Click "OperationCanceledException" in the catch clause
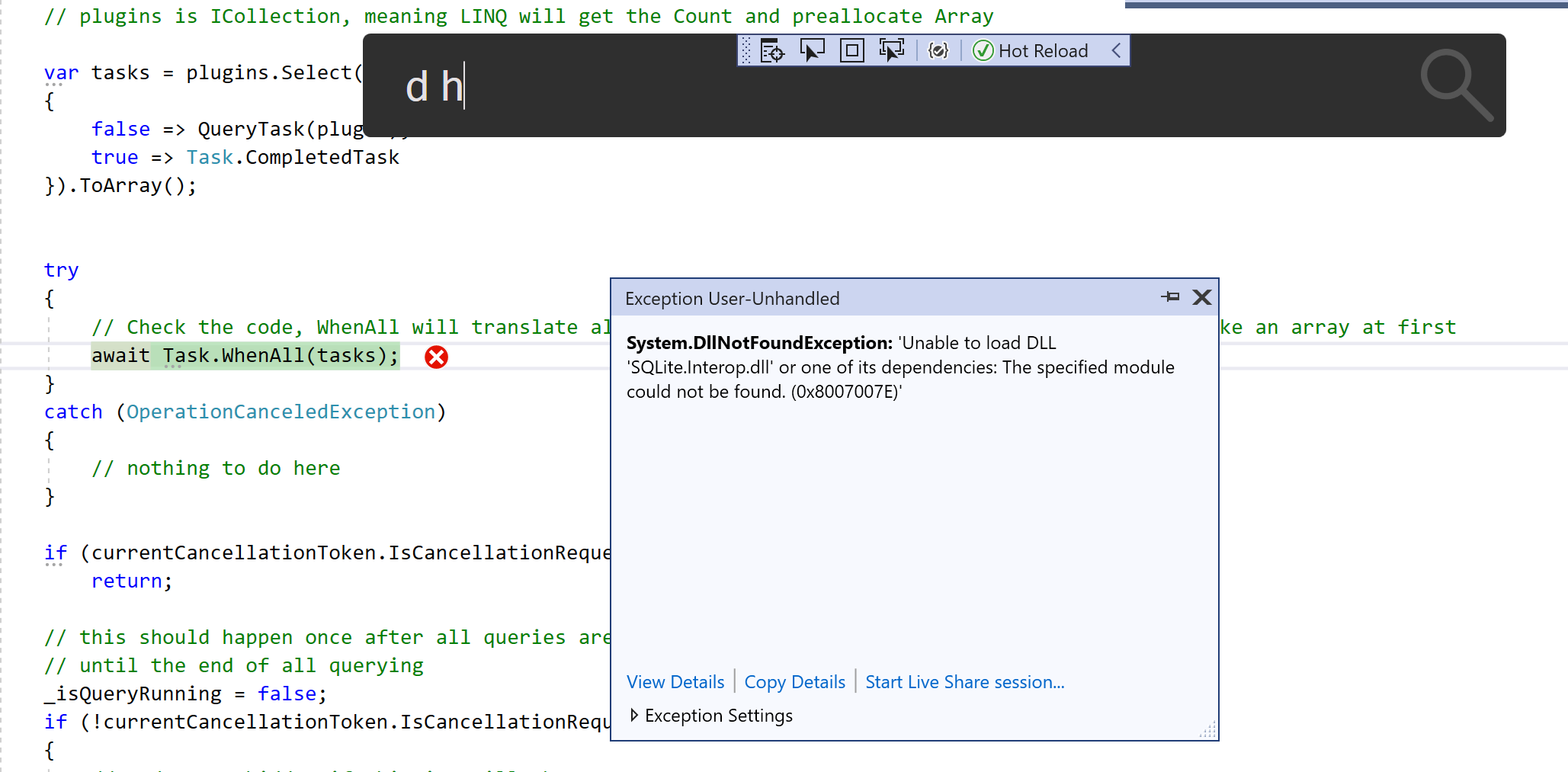 tap(281, 412)
